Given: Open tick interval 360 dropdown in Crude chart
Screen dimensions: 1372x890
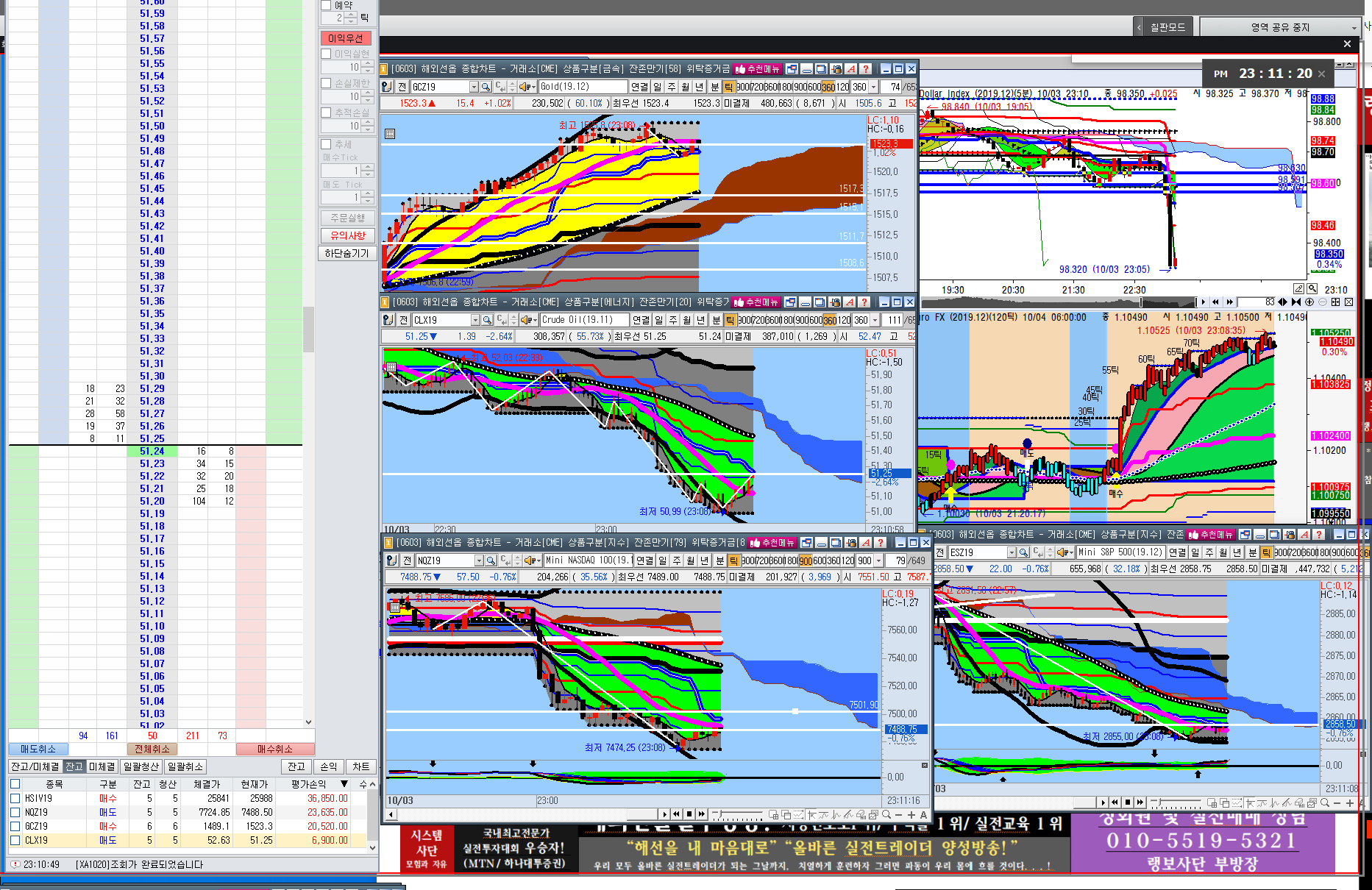Looking at the screenshot, I should click(x=875, y=320).
